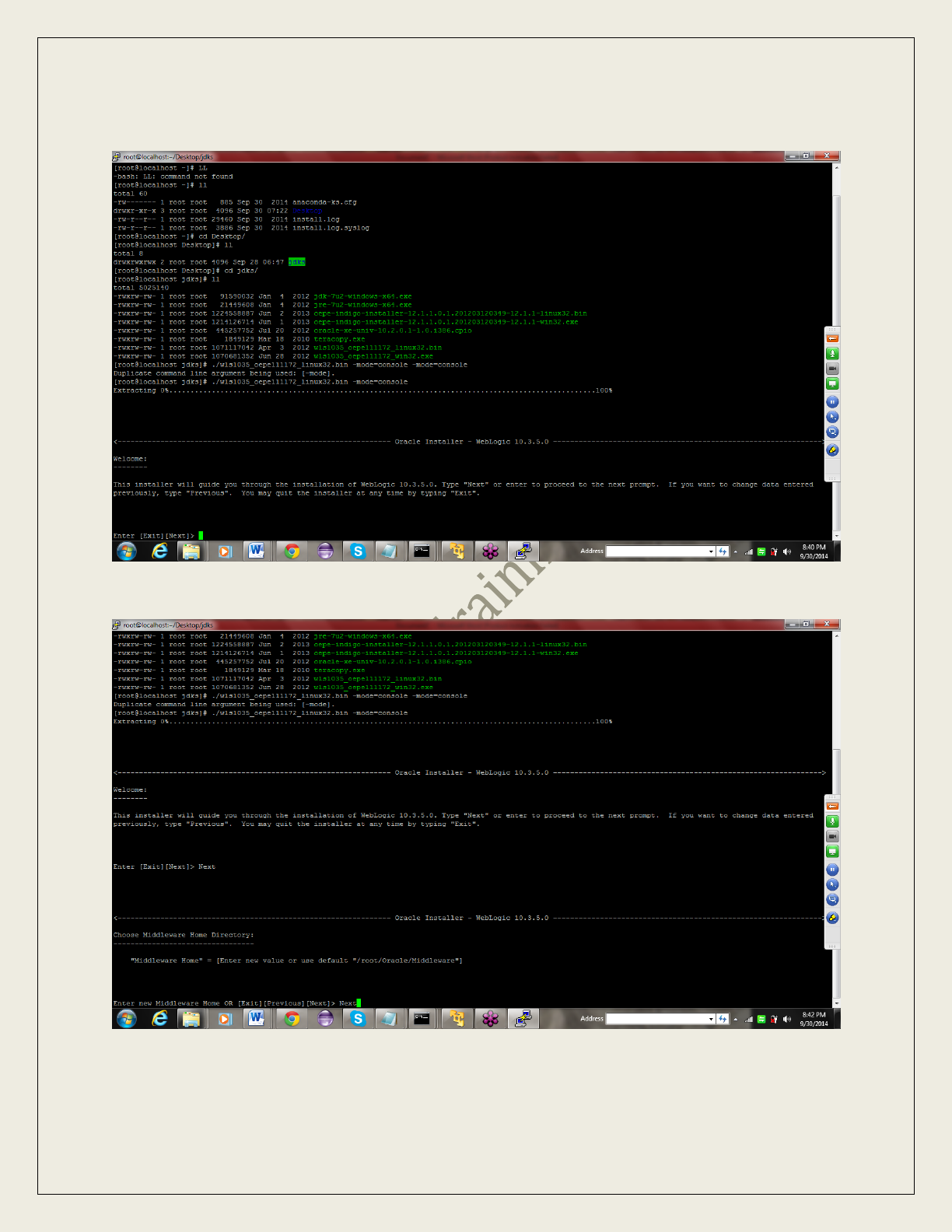Open the yellow VMware boxes icon in the 8:40 PM taskbar

pos(457,551)
